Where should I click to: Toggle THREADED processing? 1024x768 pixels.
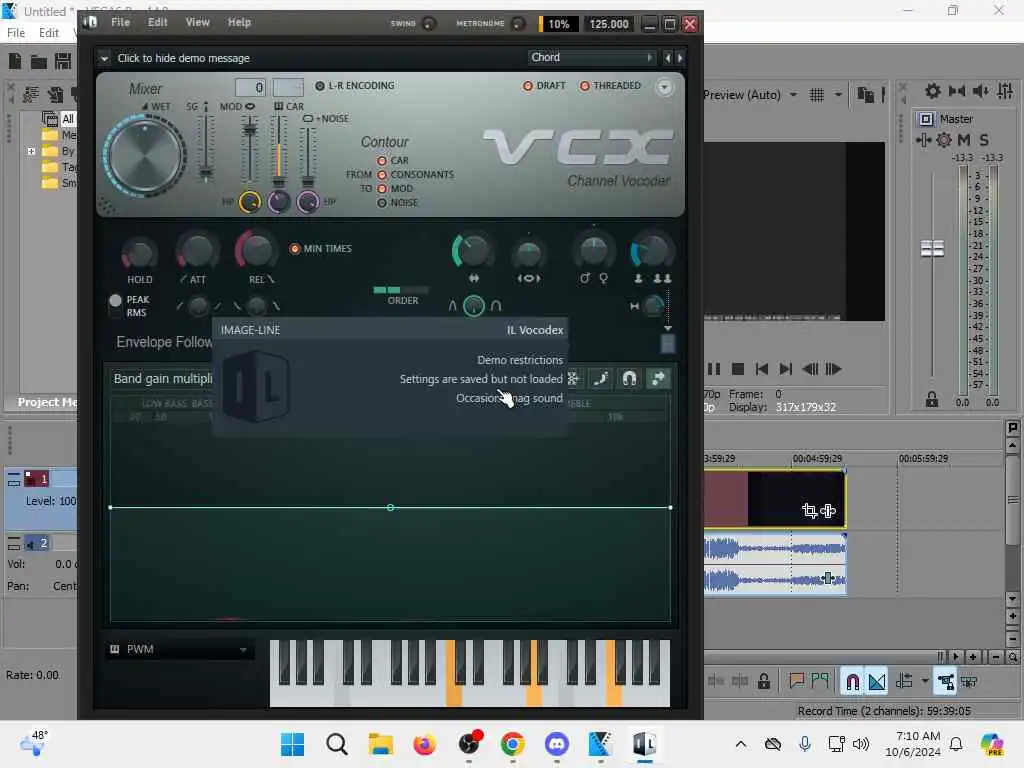point(610,86)
